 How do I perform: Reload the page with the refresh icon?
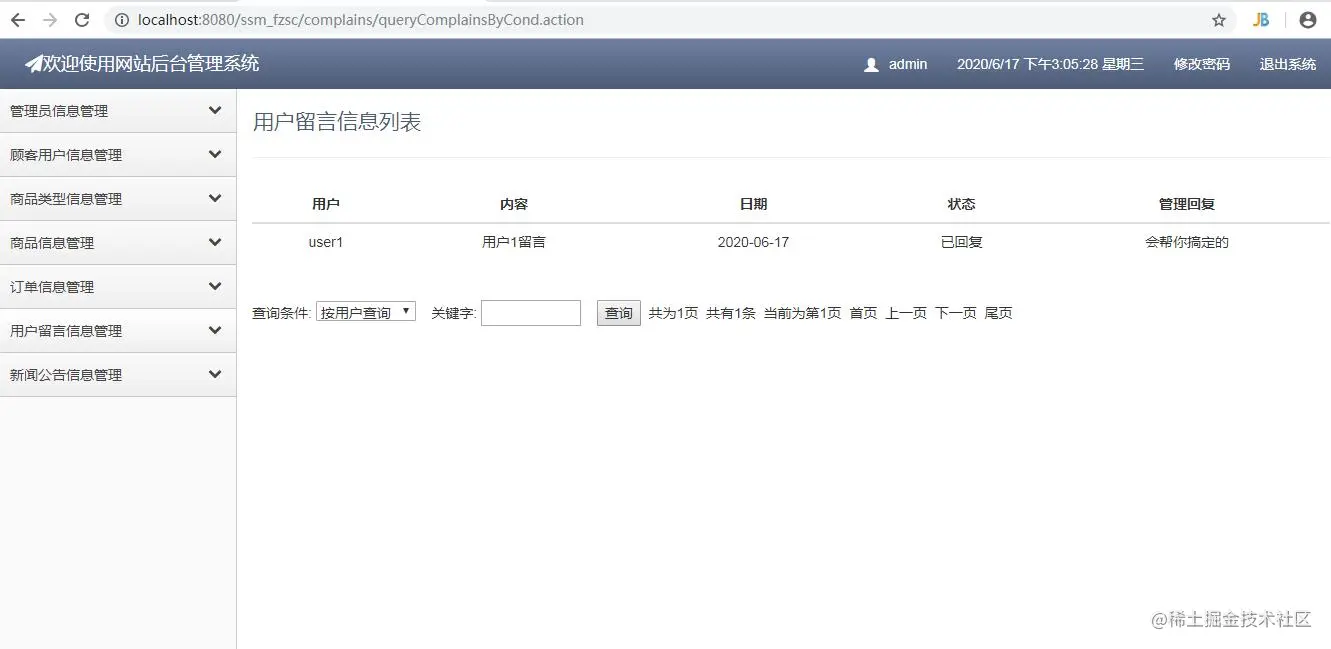pyautogui.click(x=83, y=20)
